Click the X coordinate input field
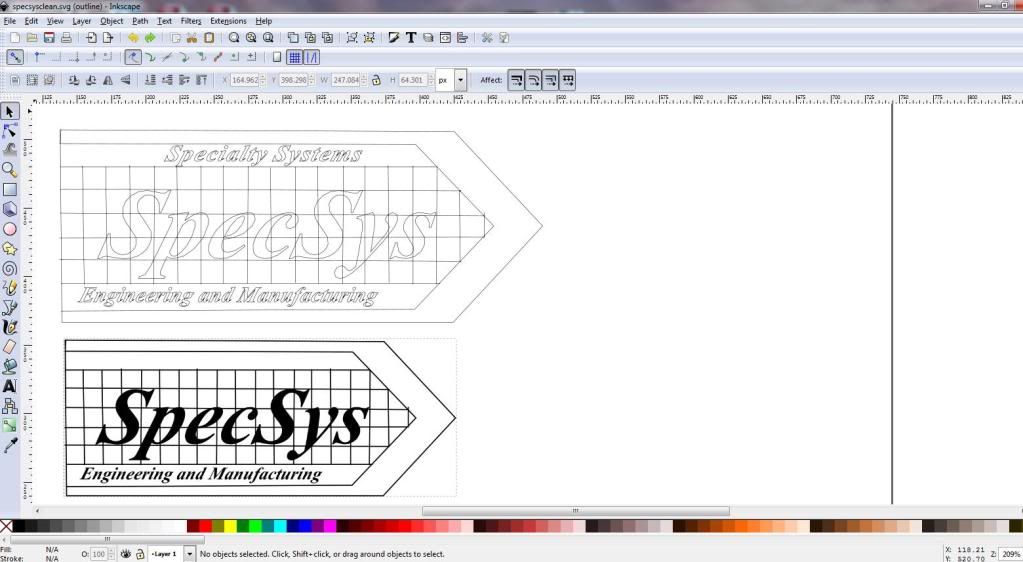This screenshot has height=562, width=1023. 245,80
